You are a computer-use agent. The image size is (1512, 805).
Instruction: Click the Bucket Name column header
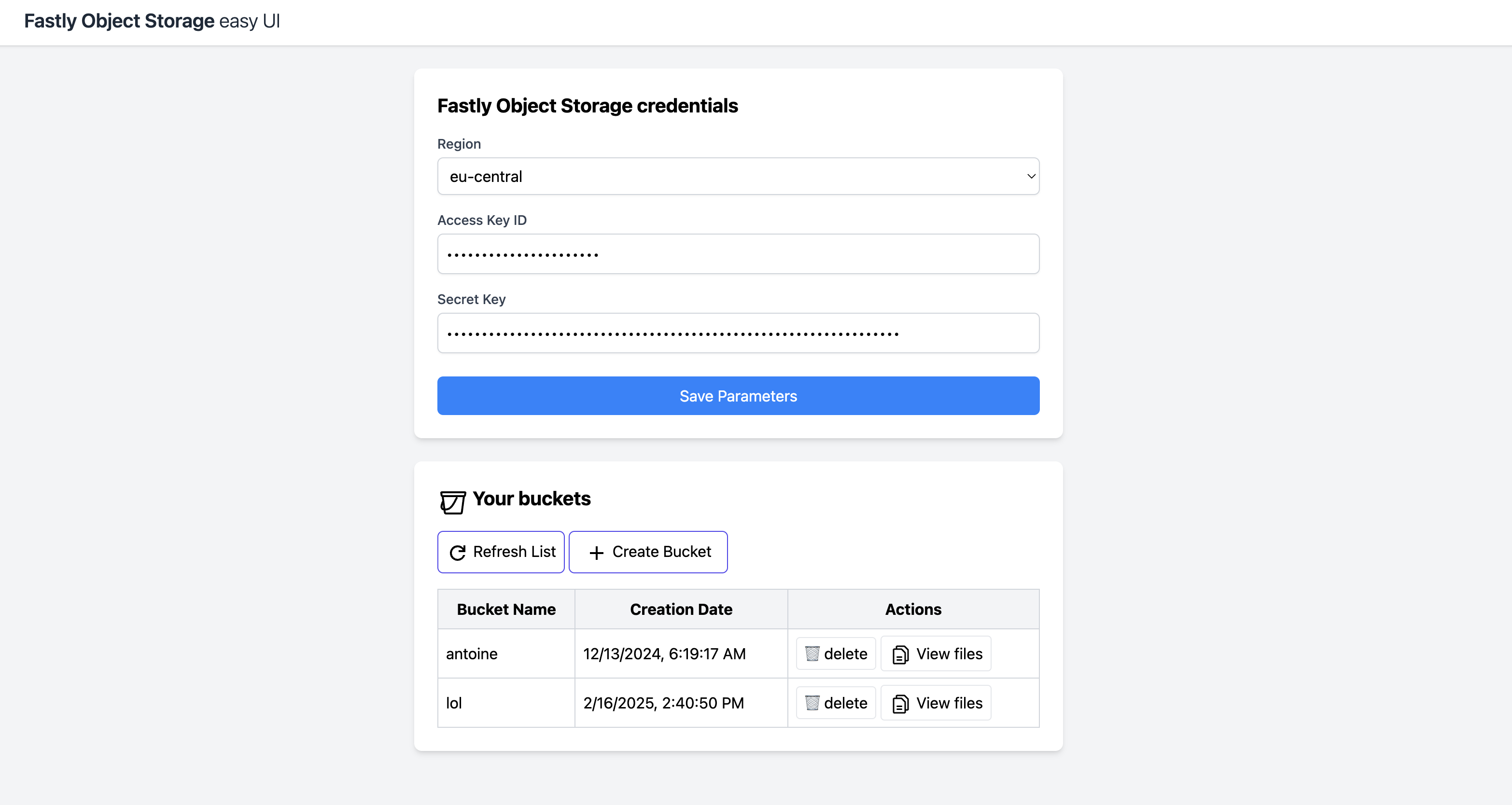(x=506, y=610)
